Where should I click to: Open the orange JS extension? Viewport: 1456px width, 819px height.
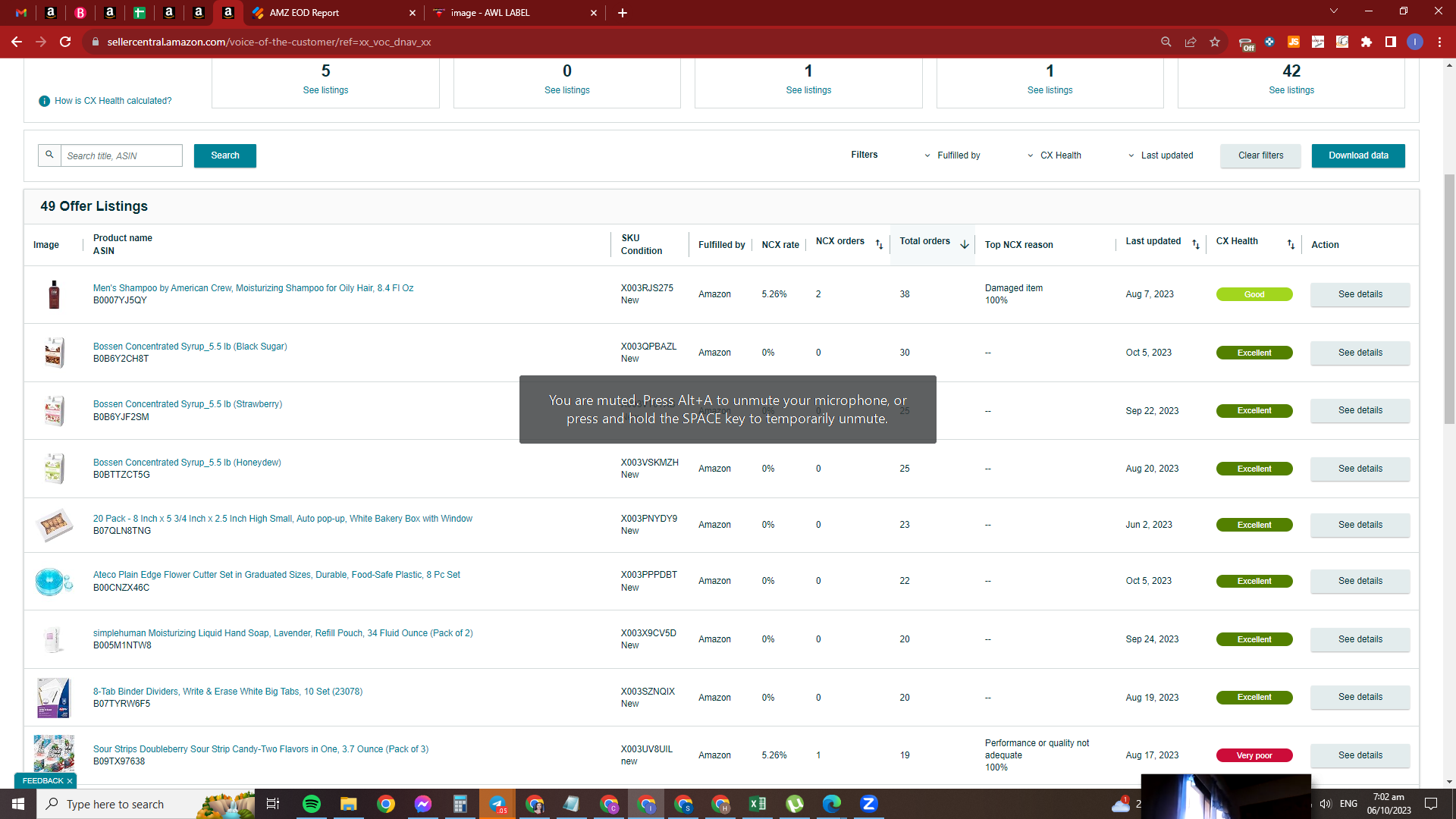(1294, 42)
